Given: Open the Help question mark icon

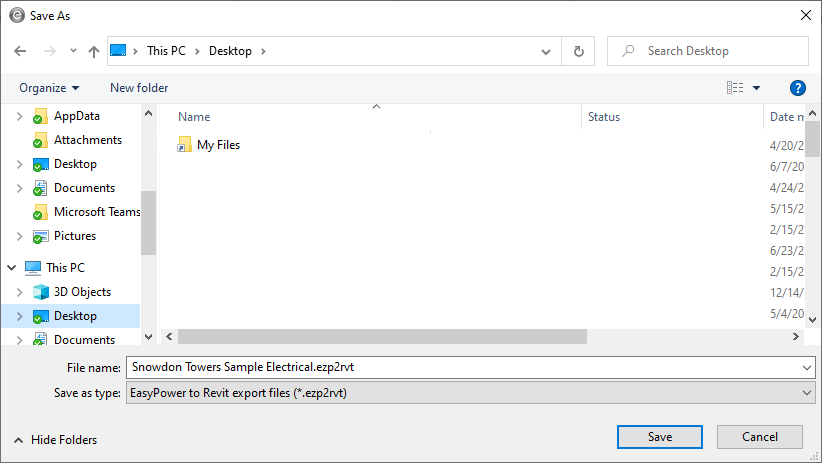Looking at the screenshot, I should tap(797, 88).
